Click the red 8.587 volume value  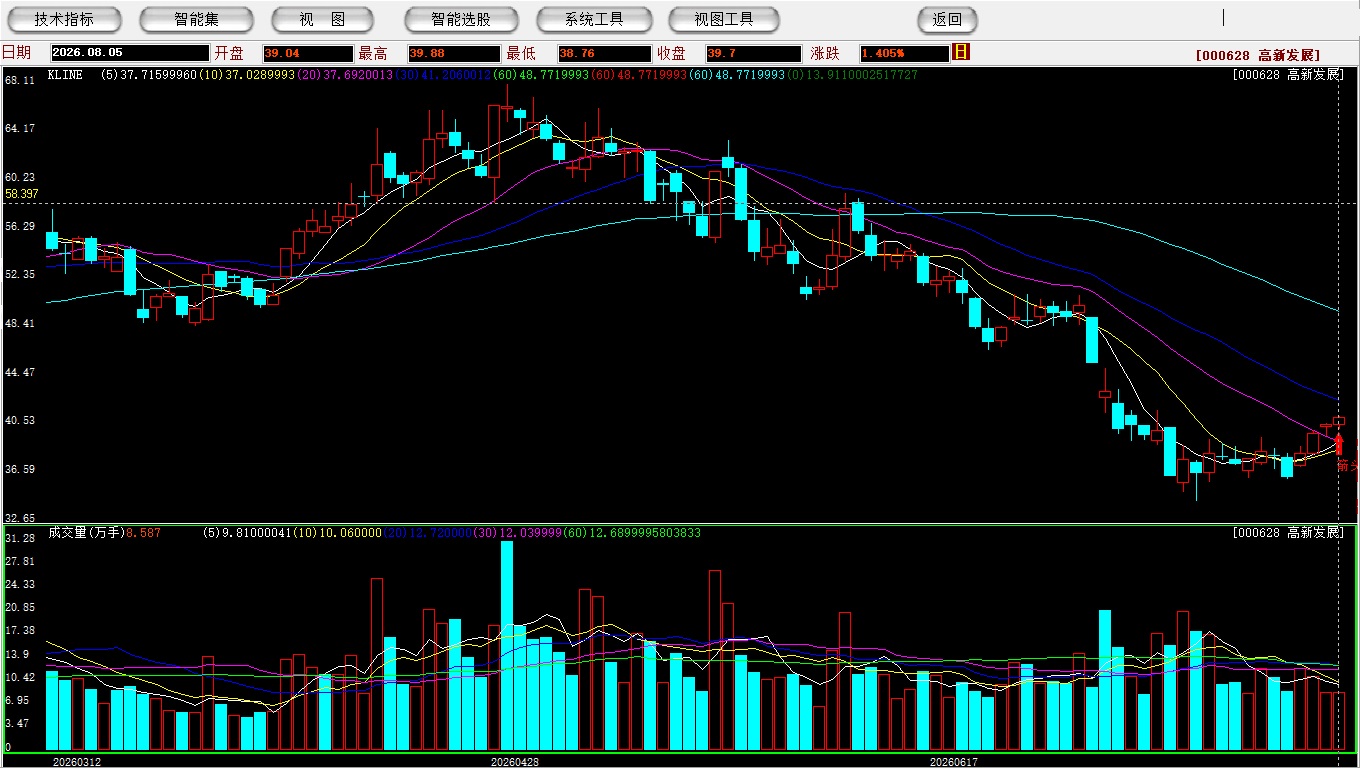[x=143, y=533]
